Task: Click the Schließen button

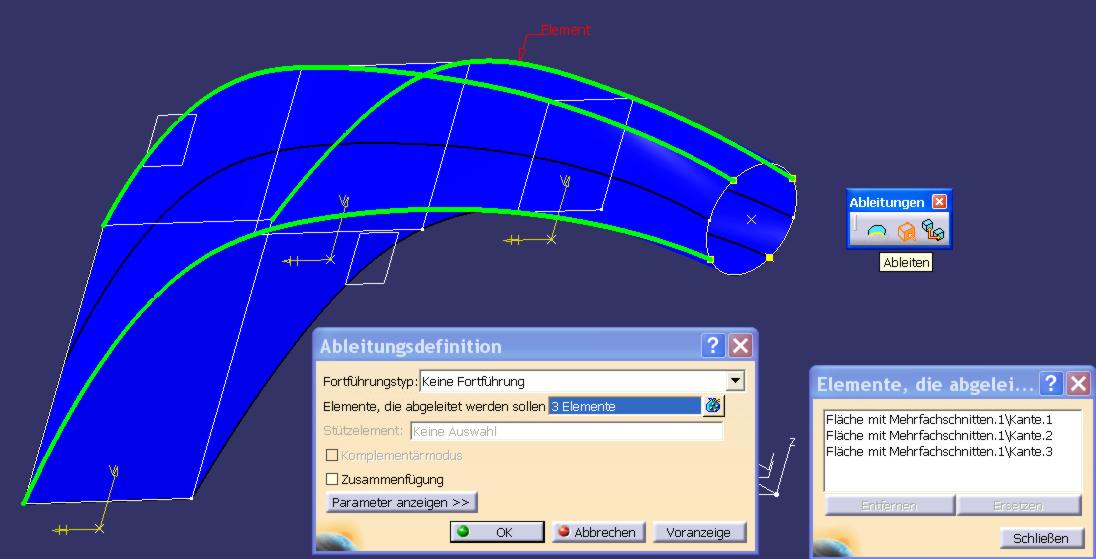Action: pos(1041,538)
